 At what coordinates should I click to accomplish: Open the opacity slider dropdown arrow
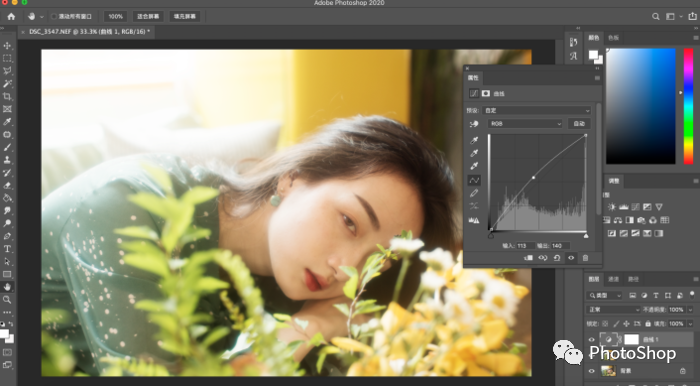pos(691,310)
